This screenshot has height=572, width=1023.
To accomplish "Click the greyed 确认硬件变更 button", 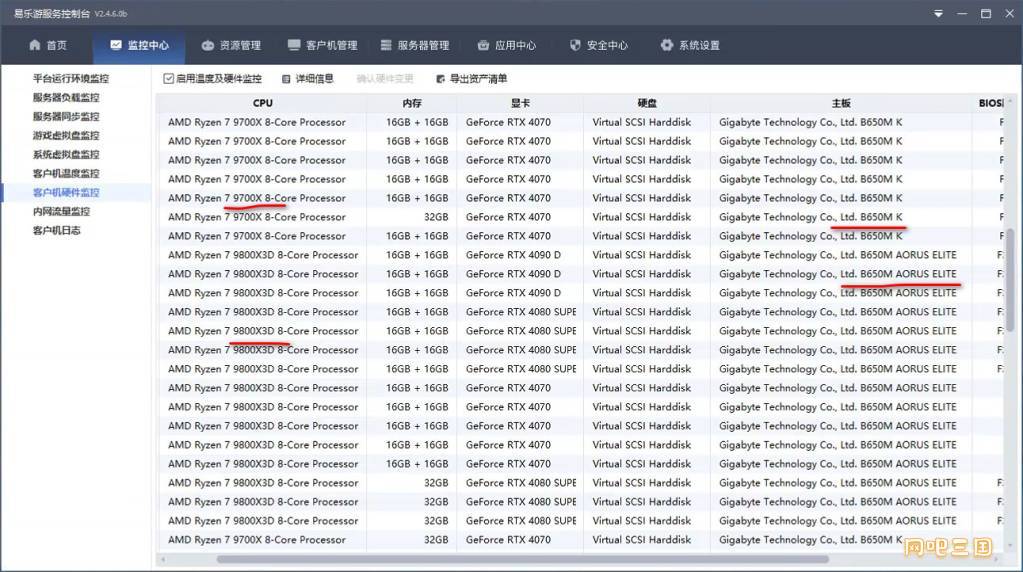I will [x=385, y=79].
